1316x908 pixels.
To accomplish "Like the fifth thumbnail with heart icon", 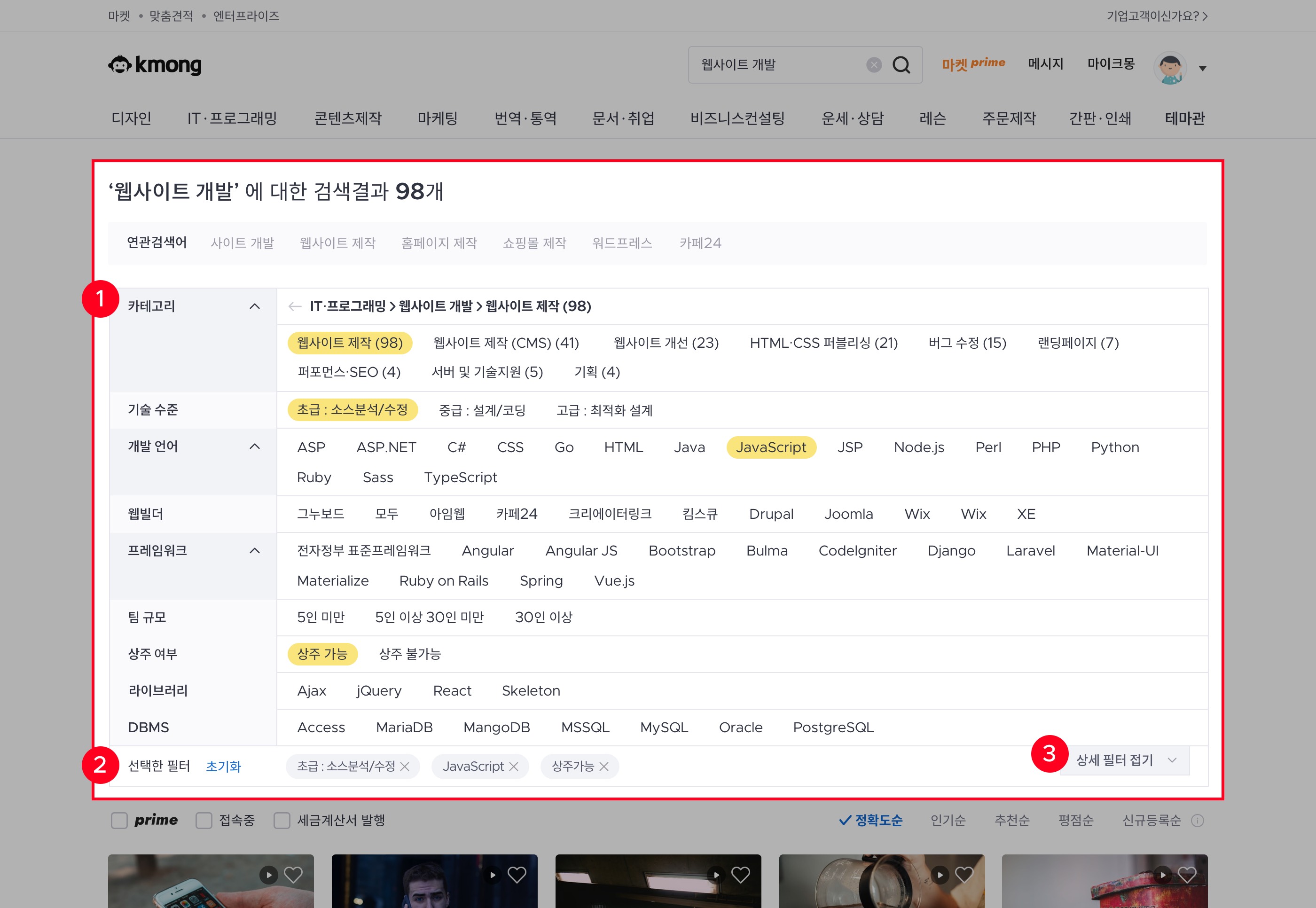I will (x=1187, y=875).
